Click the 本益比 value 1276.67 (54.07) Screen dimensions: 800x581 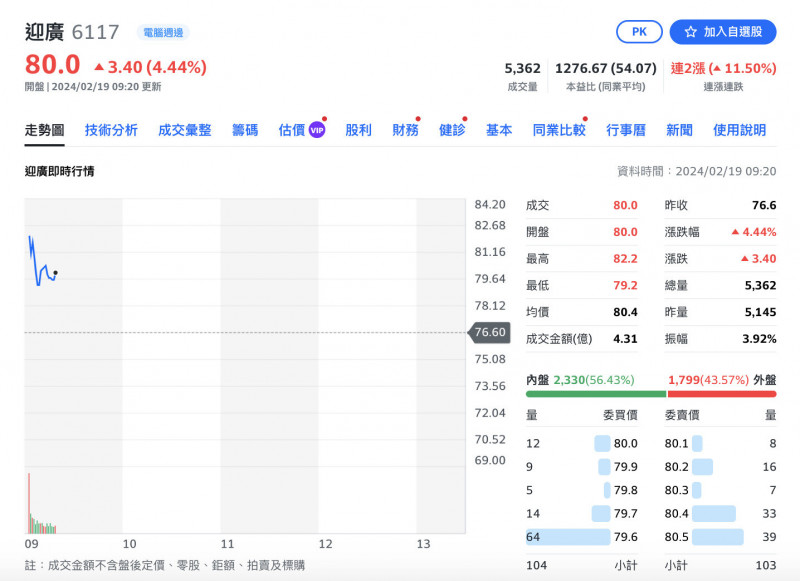coord(606,68)
